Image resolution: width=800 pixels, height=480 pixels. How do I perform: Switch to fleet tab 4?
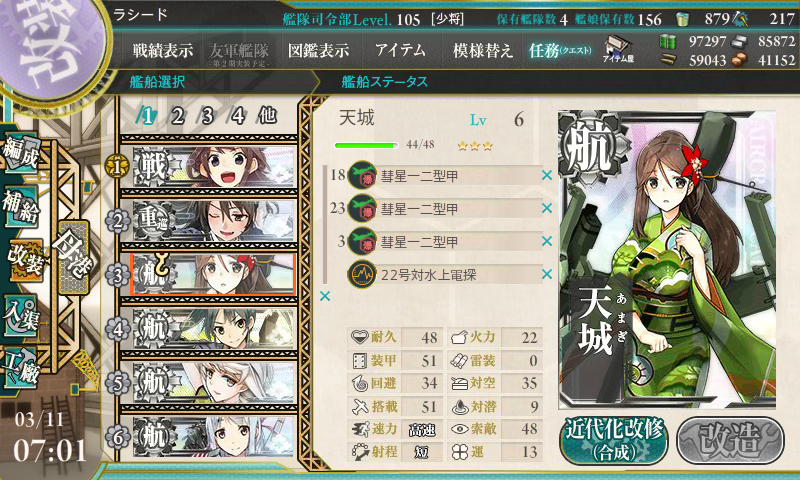237,116
